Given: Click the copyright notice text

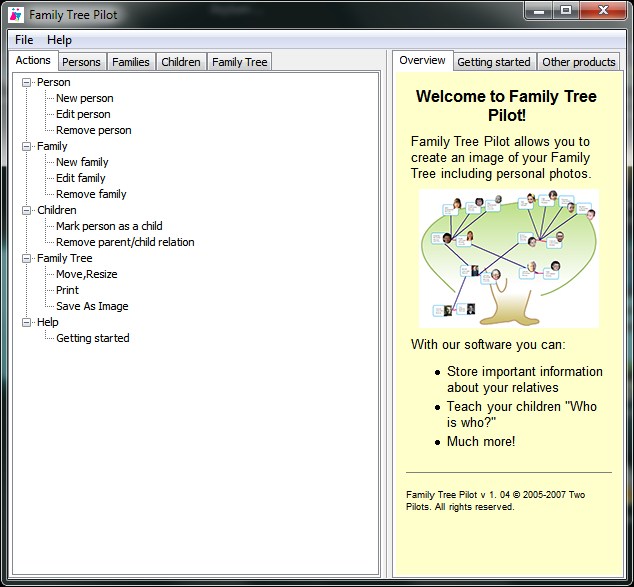Looking at the screenshot, I should pyautogui.click(x=495, y=500).
